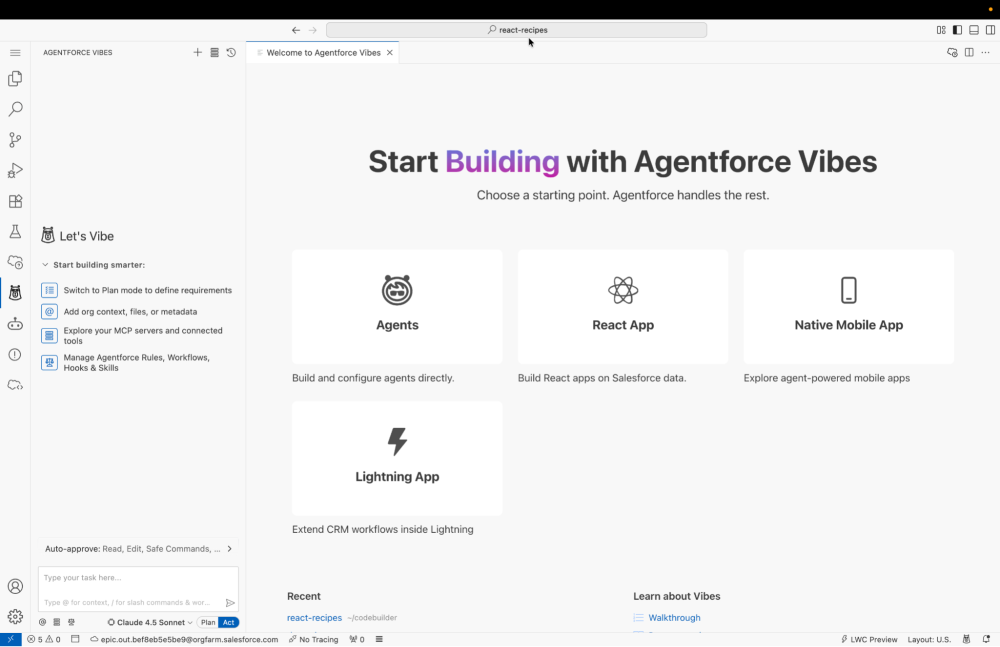The width and height of the screenshot is (1000, 647).
Task: Open Agentforce Vibes chat history icon
Action: click(x=231, y=52)
